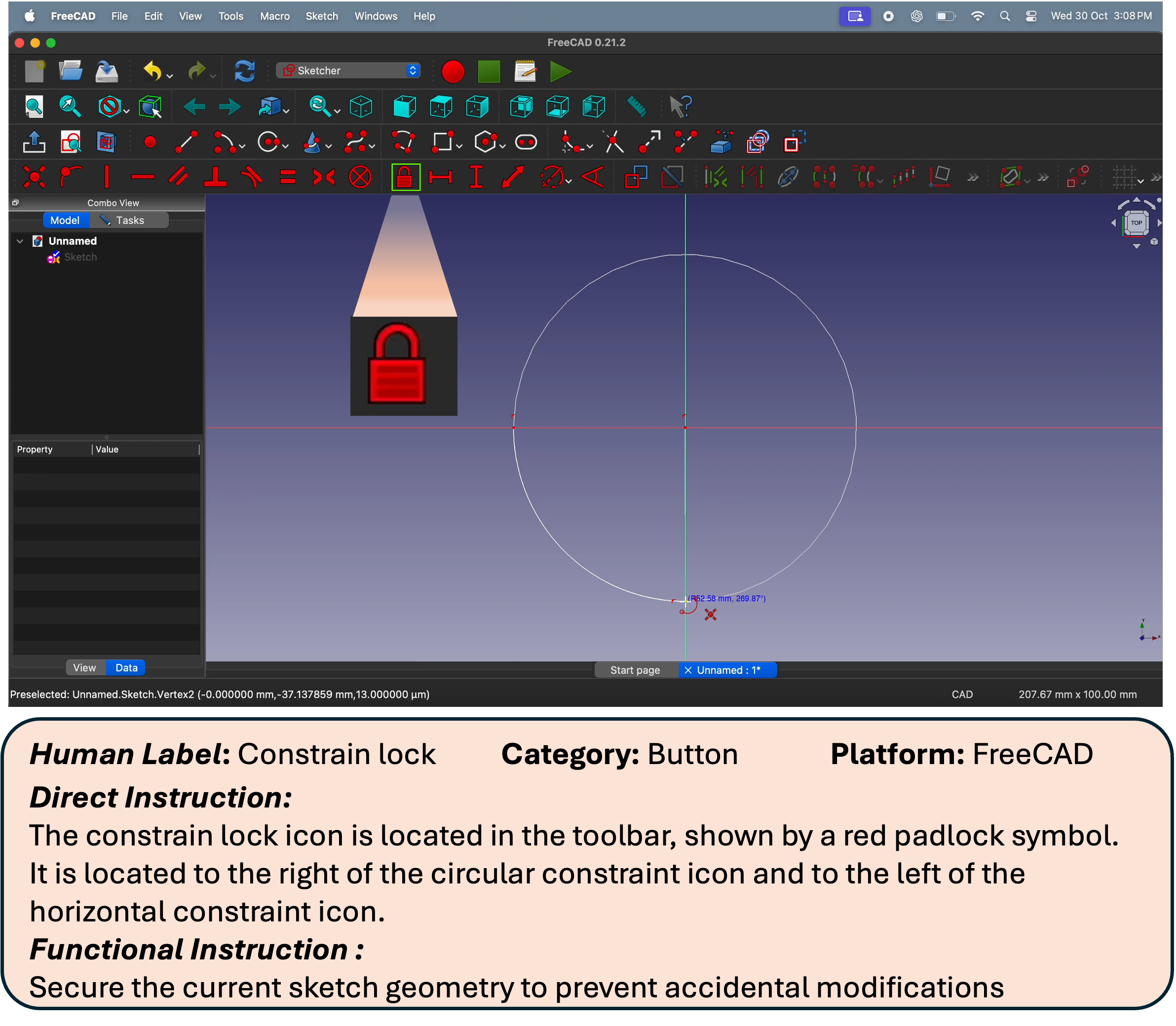Open the Sketcher workbench dropdown
The height and width of the screenshot is (1026, 1176).
click(348, 71)
